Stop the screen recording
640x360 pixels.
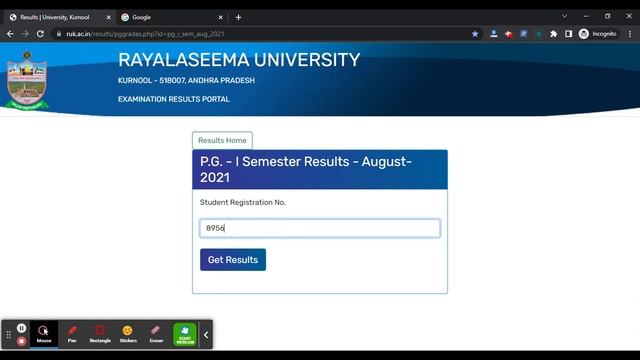pos(22,341)
